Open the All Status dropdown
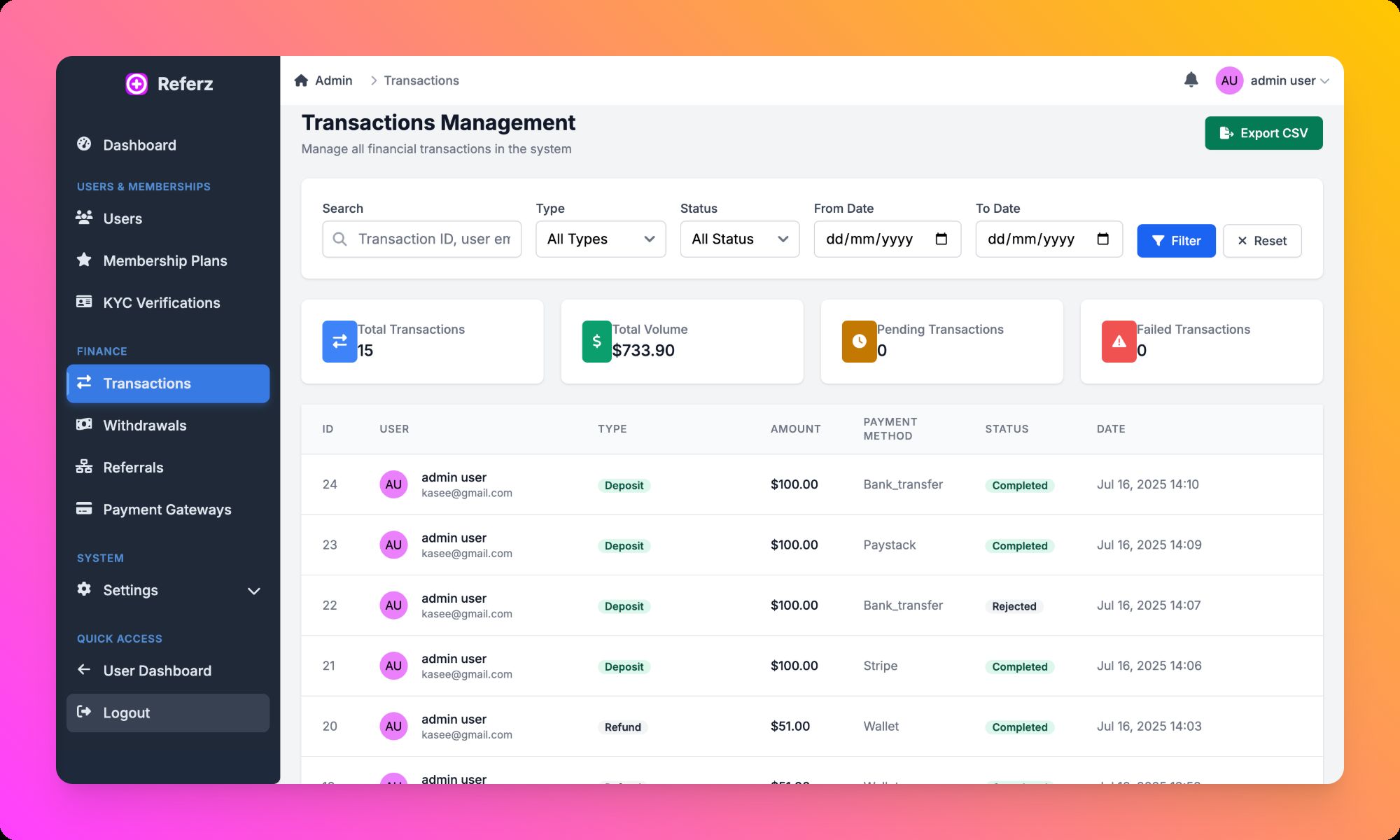This screenshot has width=1400, height=840. [x=739, y=239]
